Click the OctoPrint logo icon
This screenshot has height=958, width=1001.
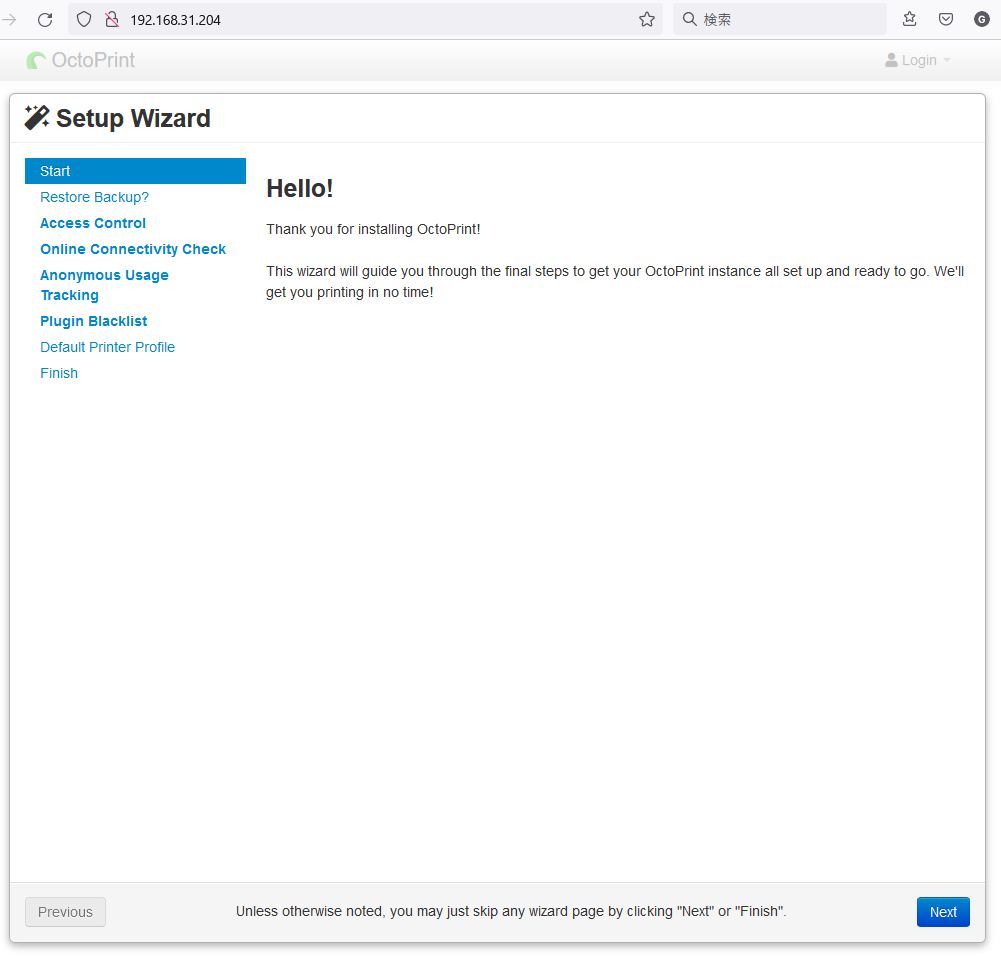tap(36, 61)
